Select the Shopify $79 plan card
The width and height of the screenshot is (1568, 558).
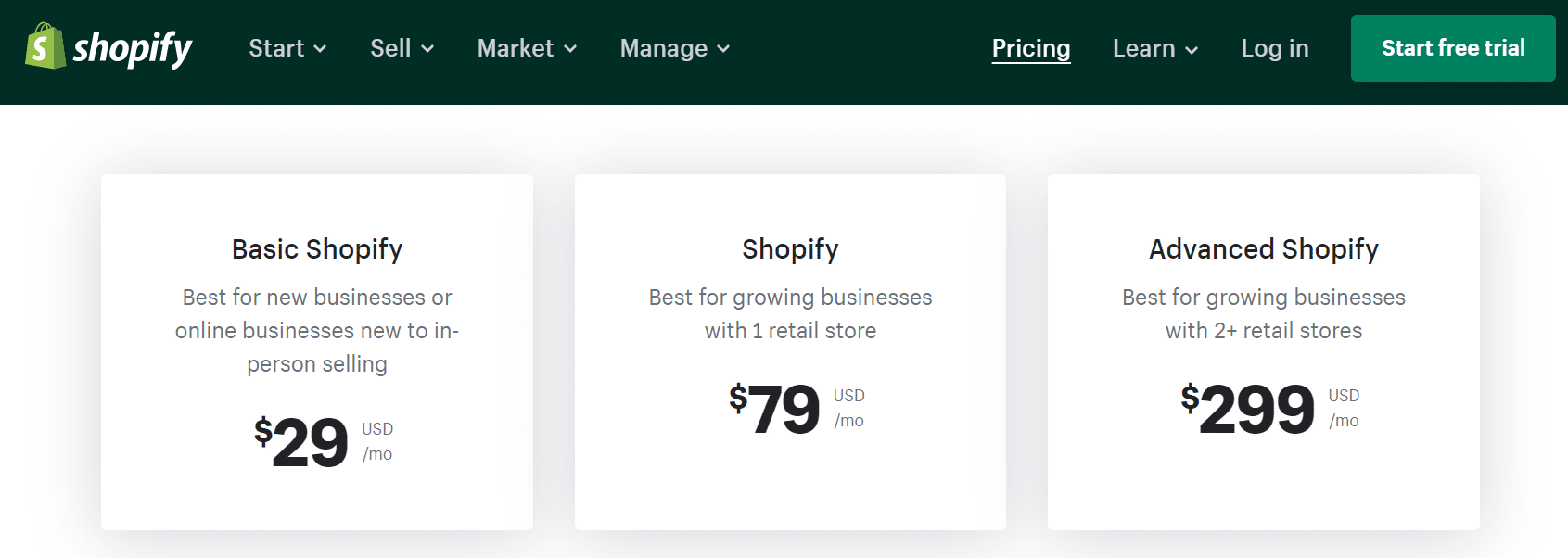(789, 349)
